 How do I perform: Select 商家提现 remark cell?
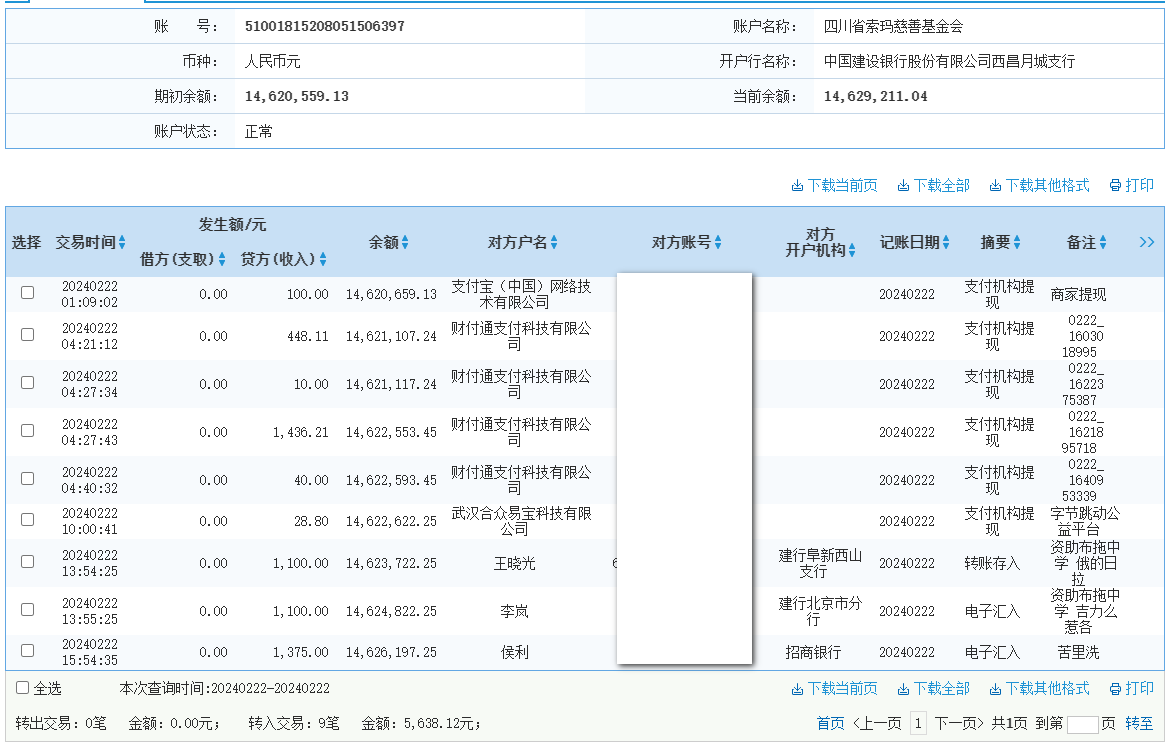tap(1078, 295)
